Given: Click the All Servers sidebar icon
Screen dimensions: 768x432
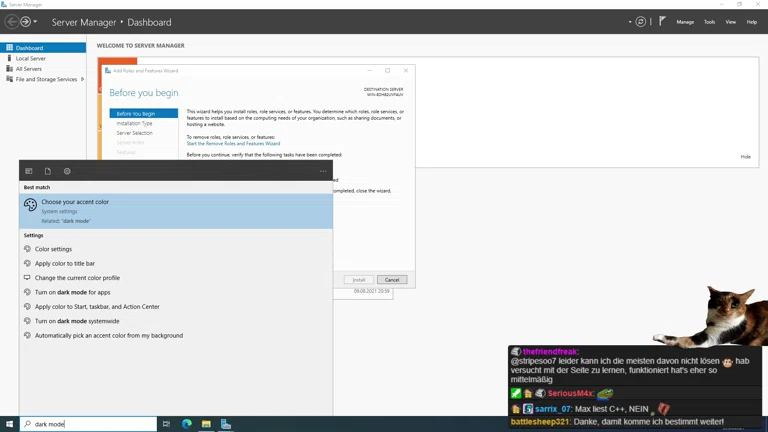Looking at the screenshot, I should click(x=9, y=69).
